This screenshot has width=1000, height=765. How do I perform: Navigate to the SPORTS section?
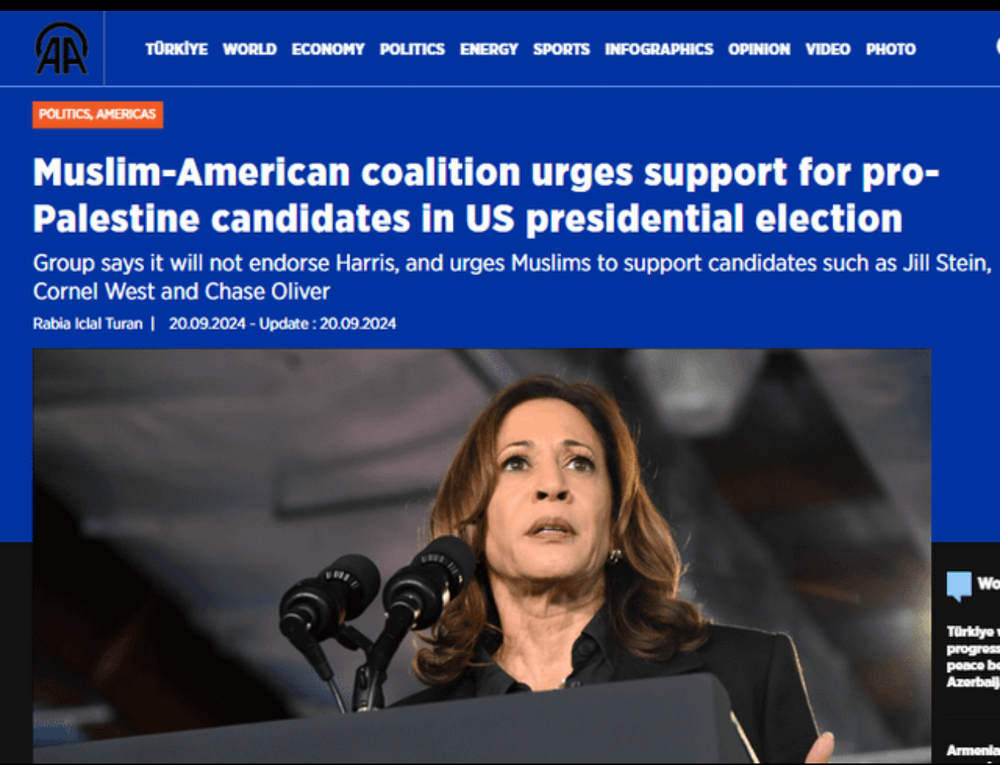[x=561, y=49]
